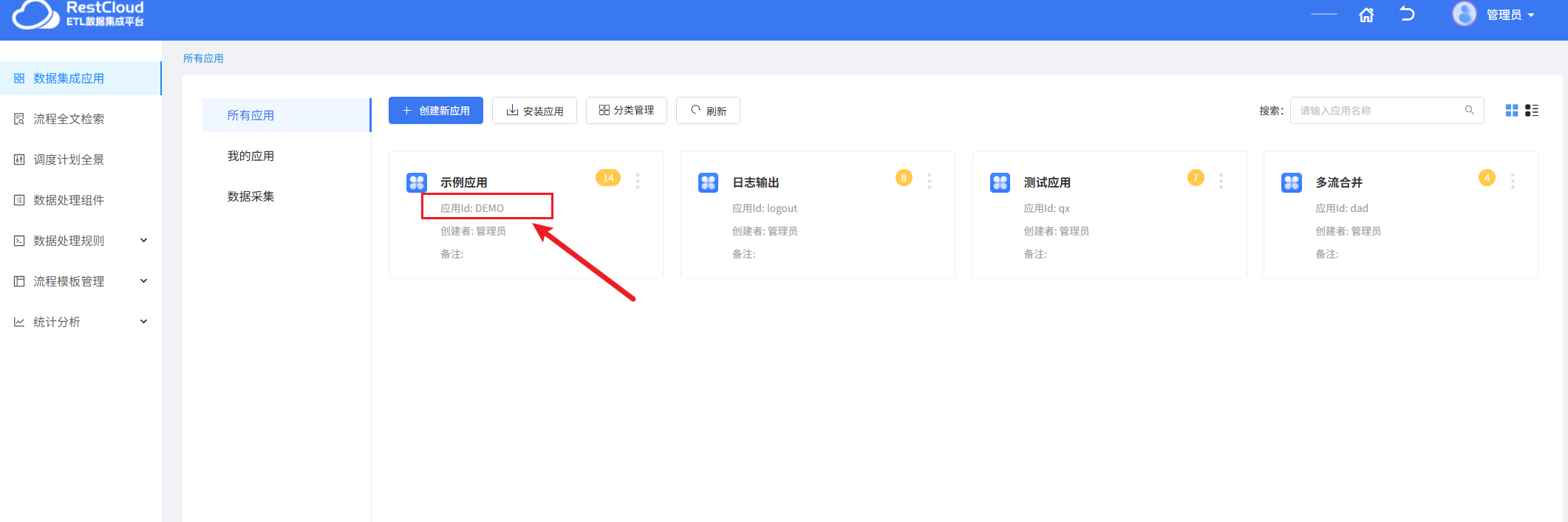
Task: Click text 应用Id: qx
Action: point(1046,208)
